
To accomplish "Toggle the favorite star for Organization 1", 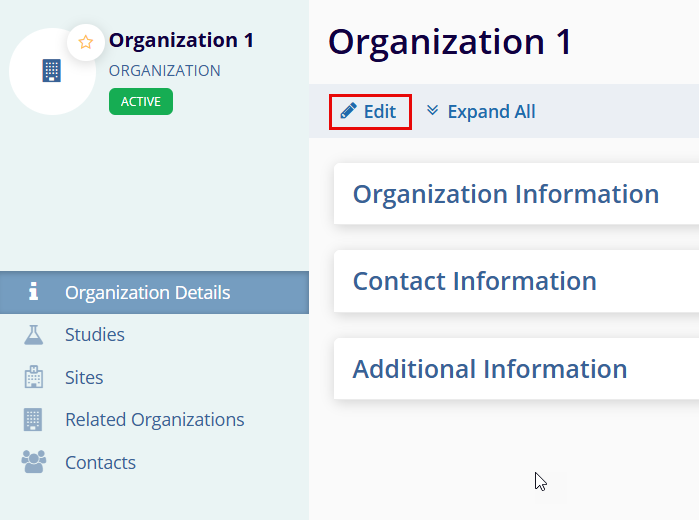I will tap(86, 42).
